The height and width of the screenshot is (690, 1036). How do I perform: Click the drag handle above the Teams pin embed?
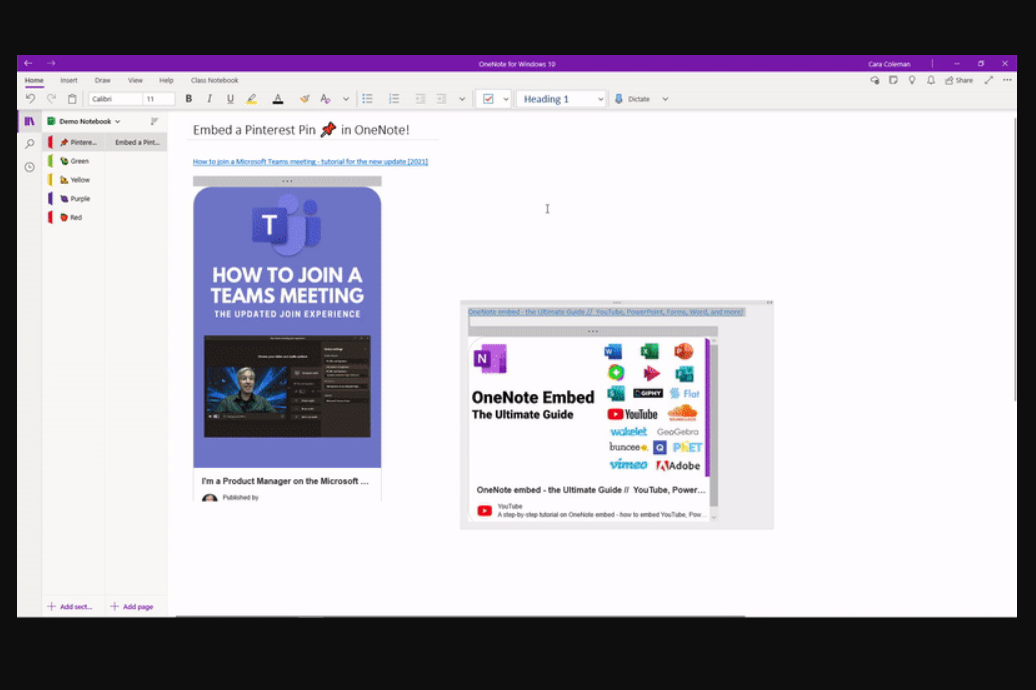287,181
